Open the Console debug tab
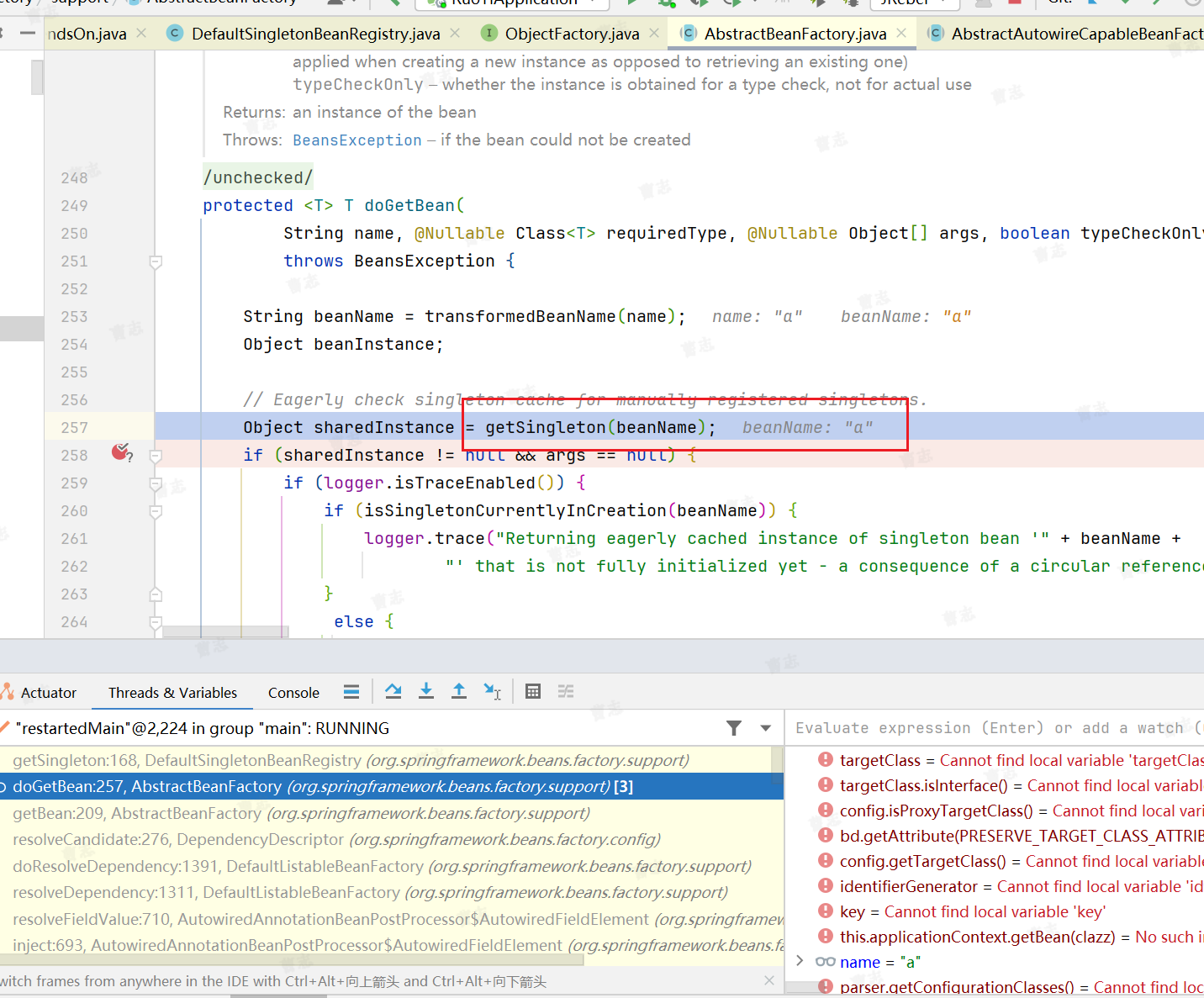 pos(293,693)
